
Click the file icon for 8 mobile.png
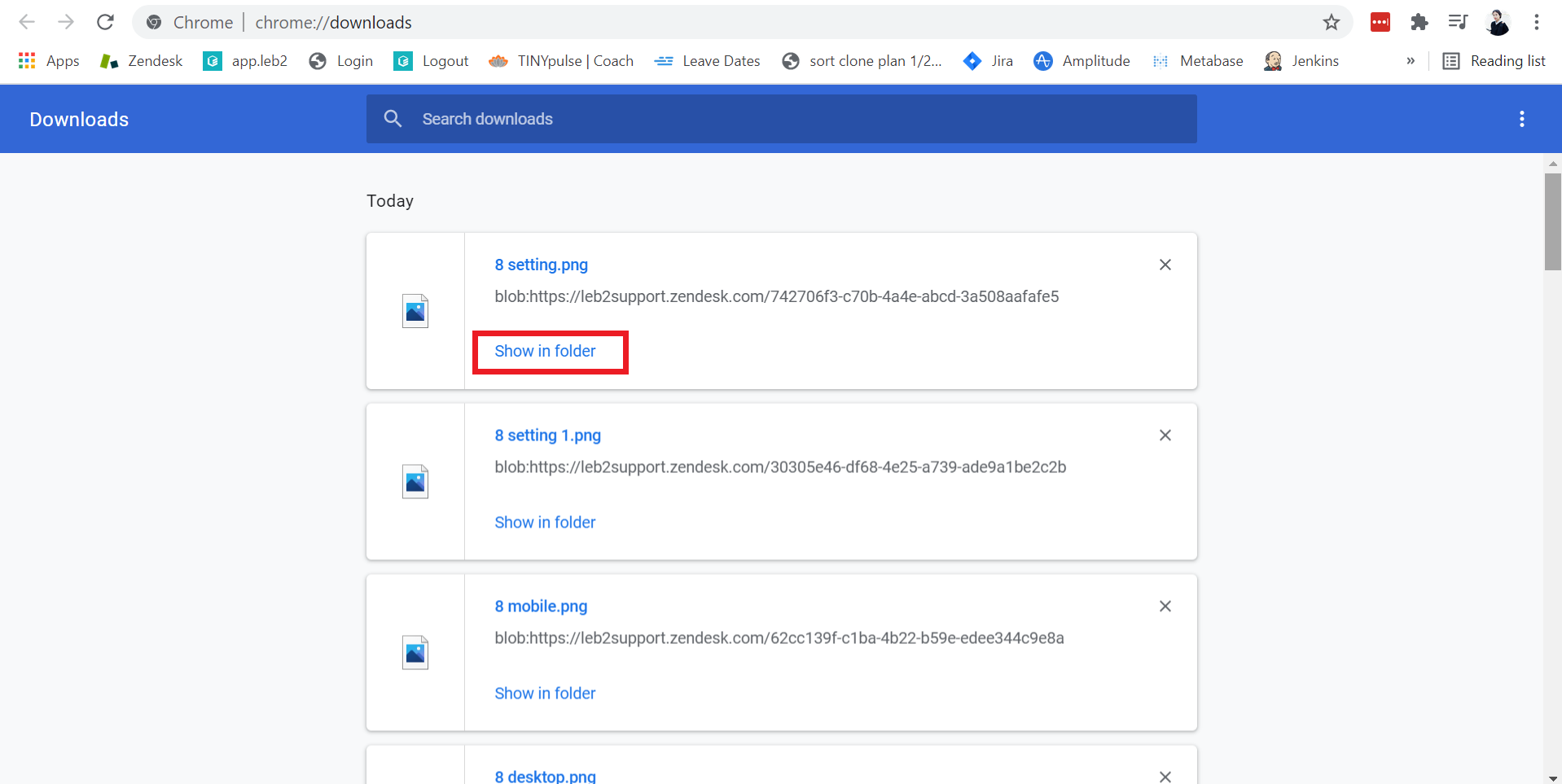(415, 652)
